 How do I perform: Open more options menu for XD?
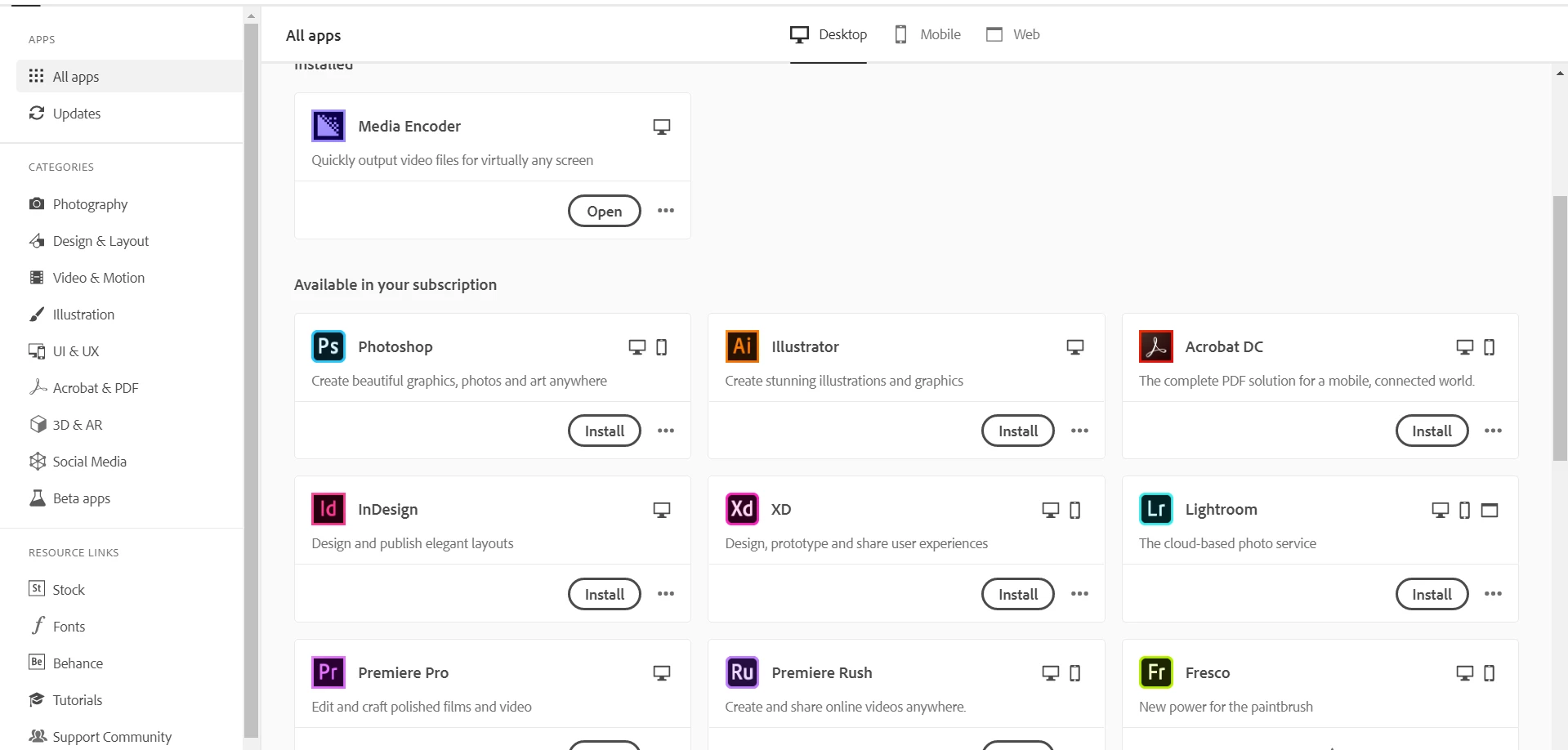click(1079, 594)
